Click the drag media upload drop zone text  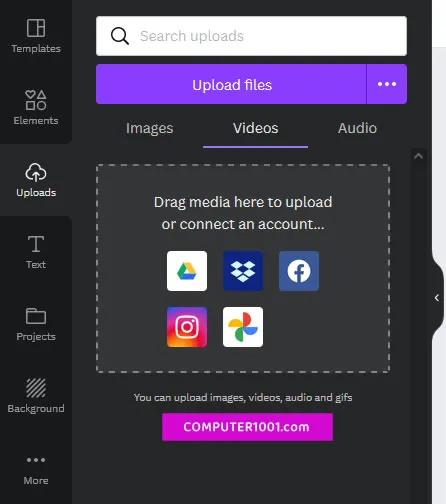coord(243,213)
